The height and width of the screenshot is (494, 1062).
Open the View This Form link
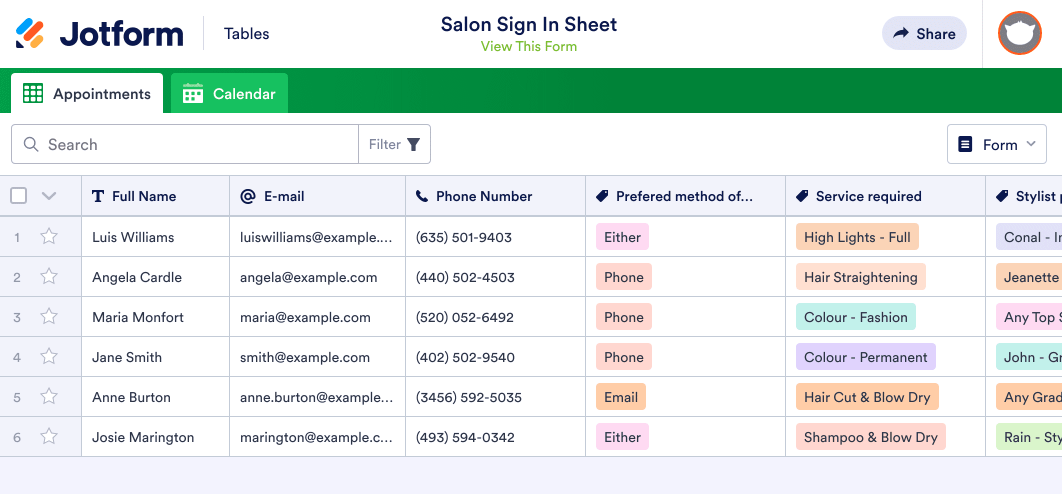click(x=528, y=46)
